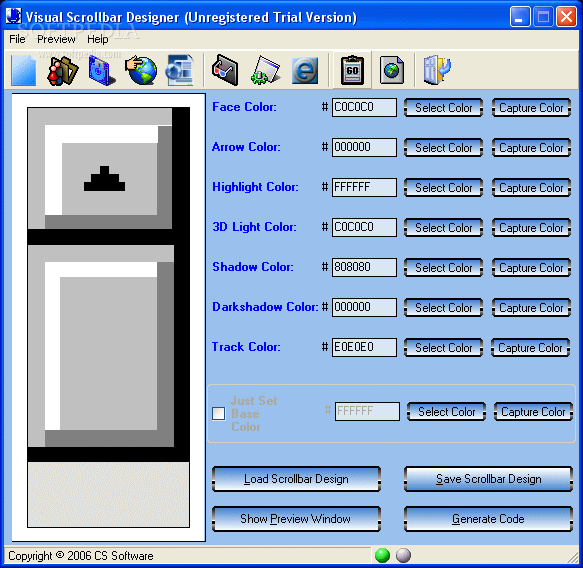
Task: Click the pointing hand globe icon
Action: (141, 70)
